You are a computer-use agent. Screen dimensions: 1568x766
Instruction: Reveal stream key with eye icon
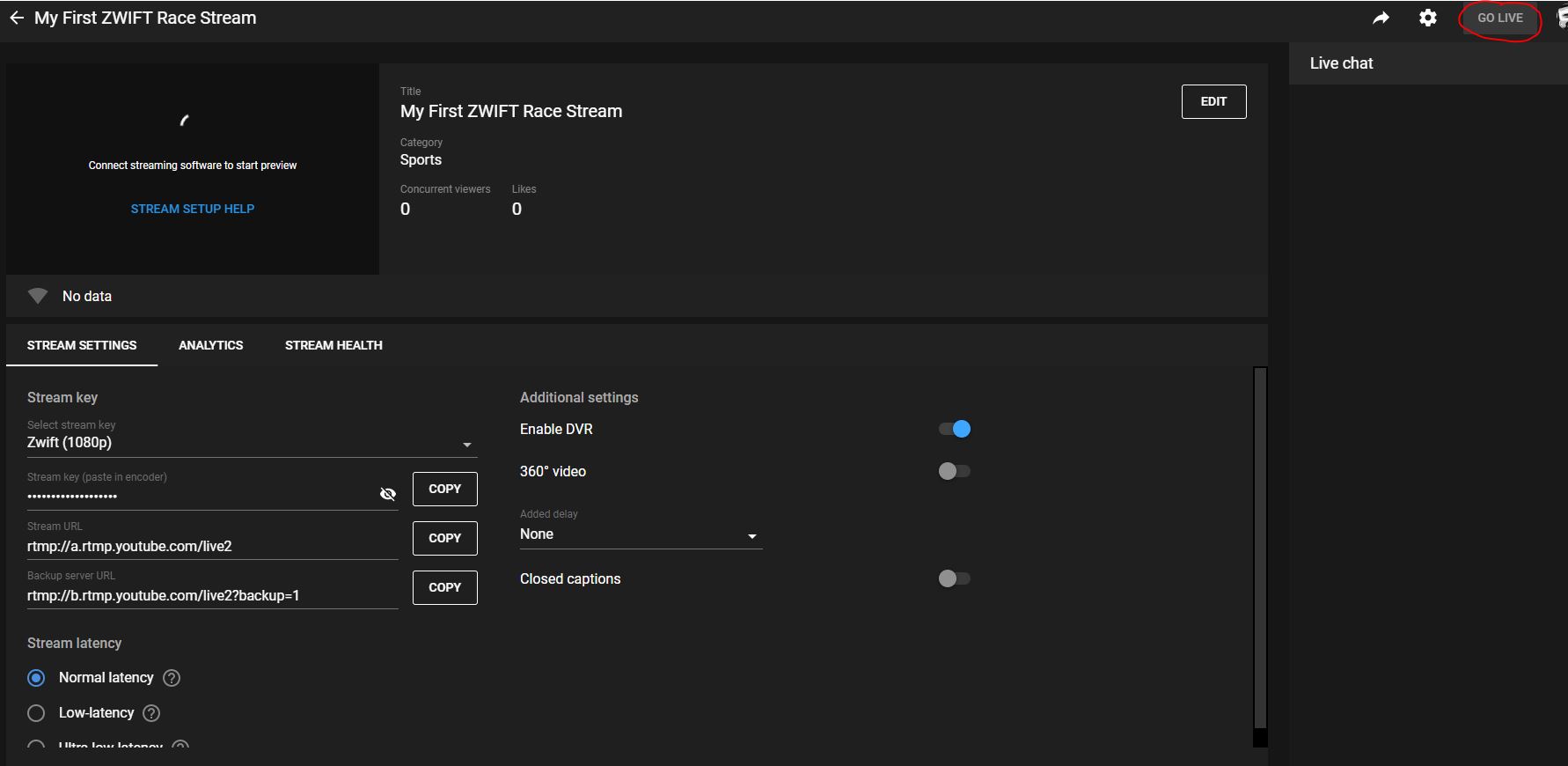pyautogui.click(x=387, y=494)
